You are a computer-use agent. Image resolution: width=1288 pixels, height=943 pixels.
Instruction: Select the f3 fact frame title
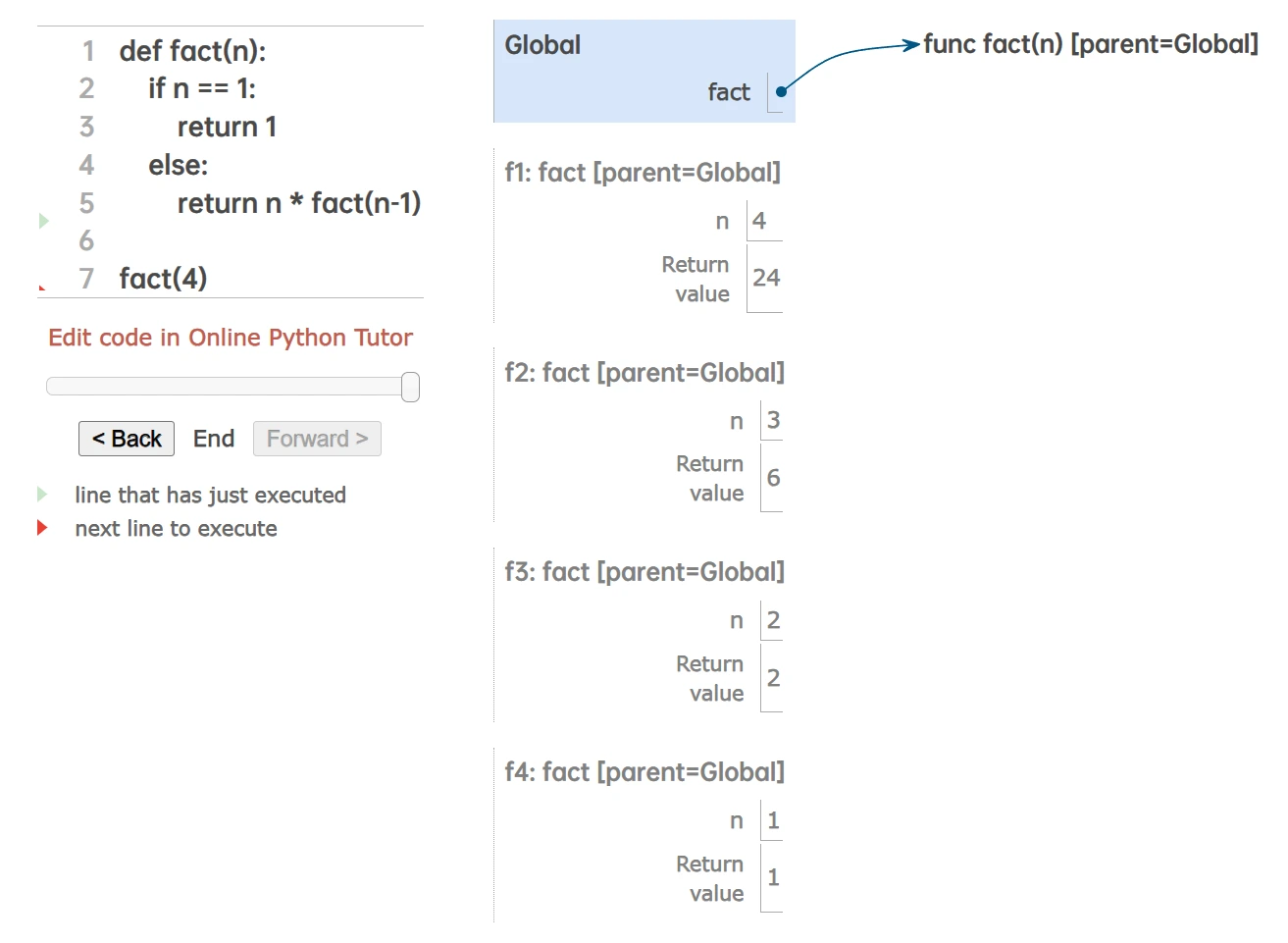644,572
